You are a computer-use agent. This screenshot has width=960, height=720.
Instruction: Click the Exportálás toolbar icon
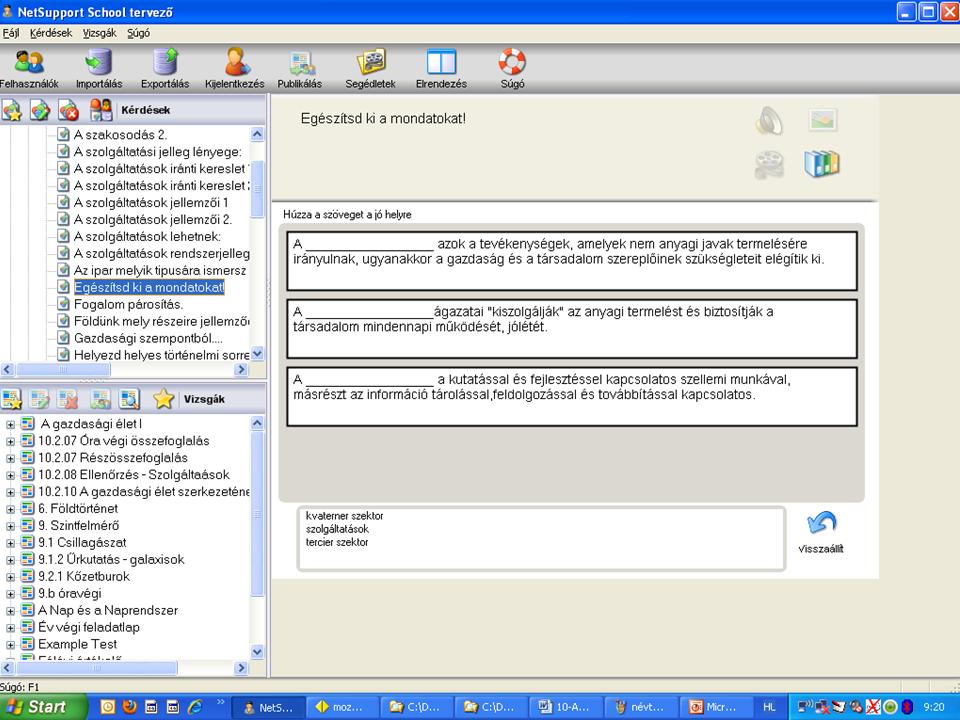[164, 66]
